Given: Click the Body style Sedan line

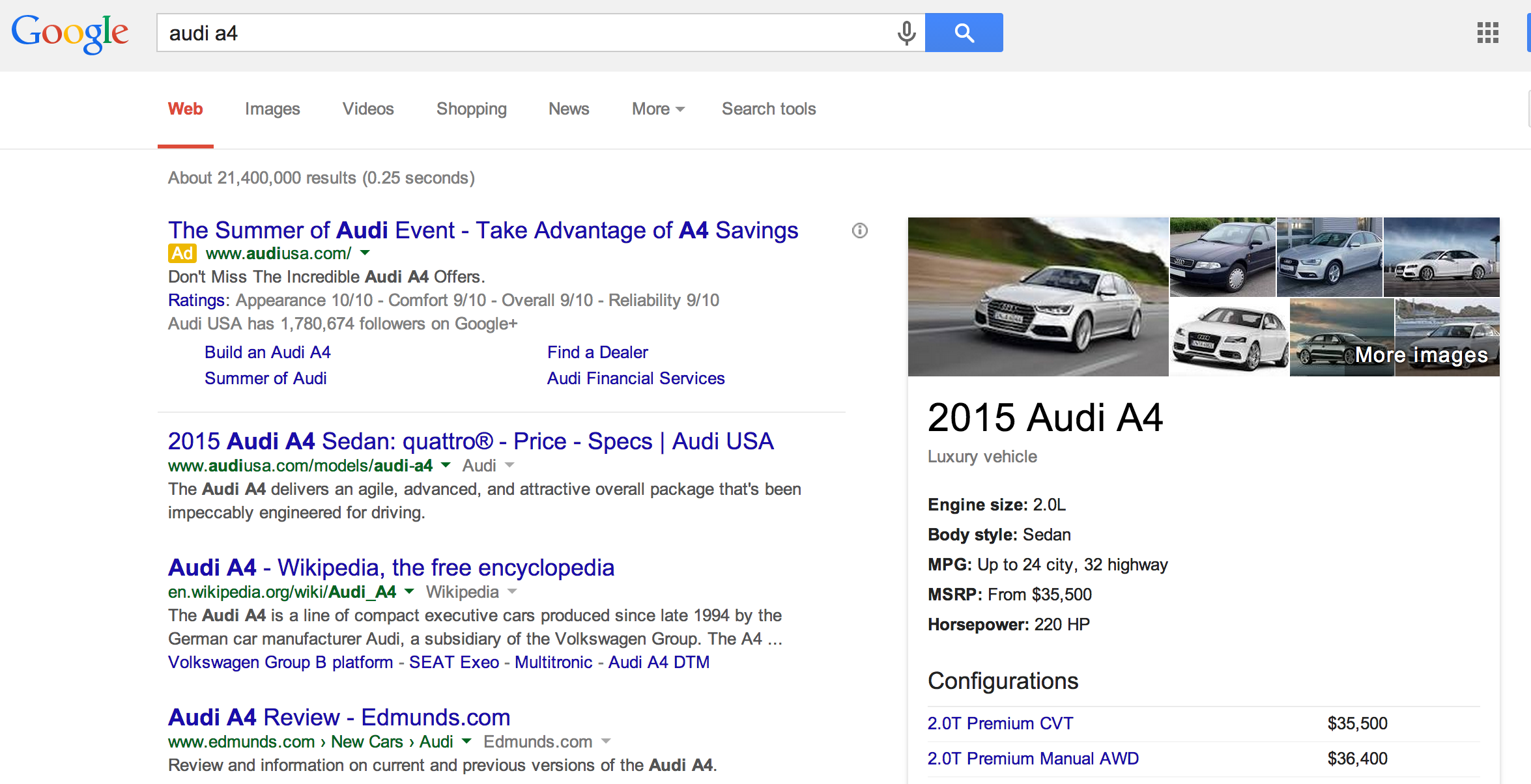Looking at the screenshot, I should click(x=999, y=535).
